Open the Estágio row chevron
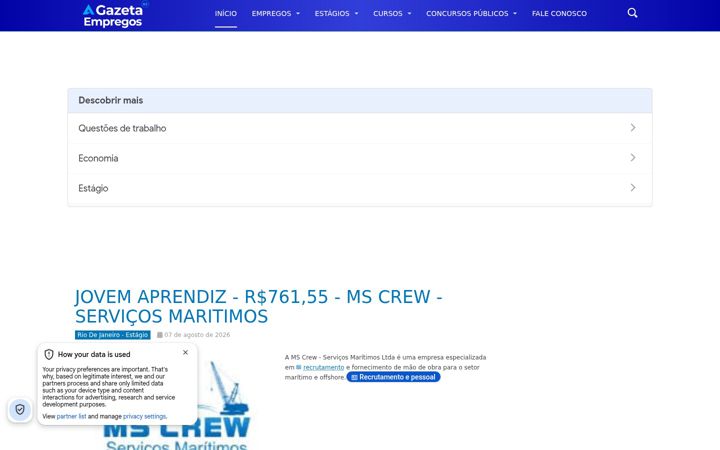Screen dimensions: 720x450 [633, 188]
